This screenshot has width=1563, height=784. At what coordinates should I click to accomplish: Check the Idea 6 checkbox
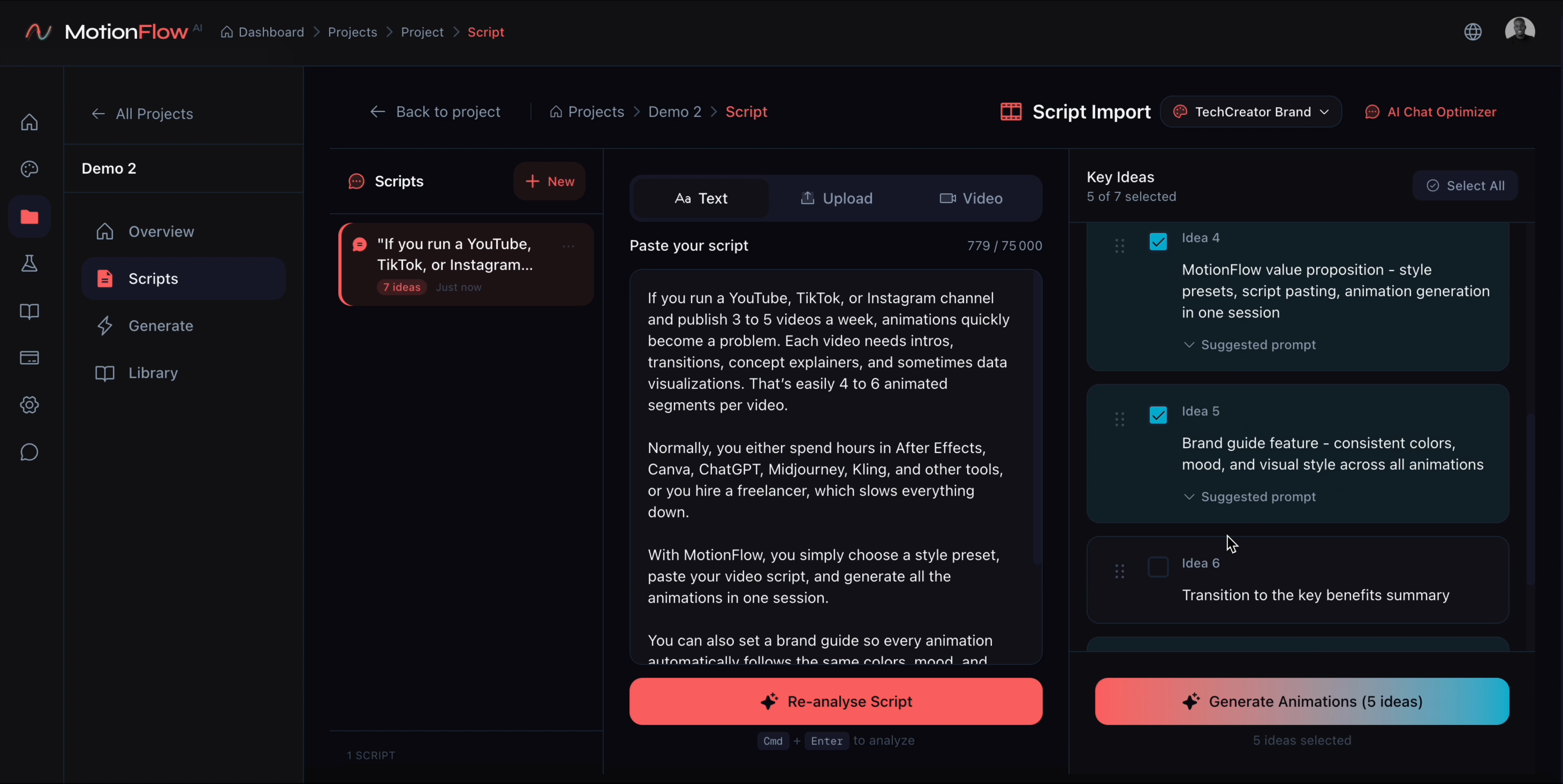pos(1158,567)
